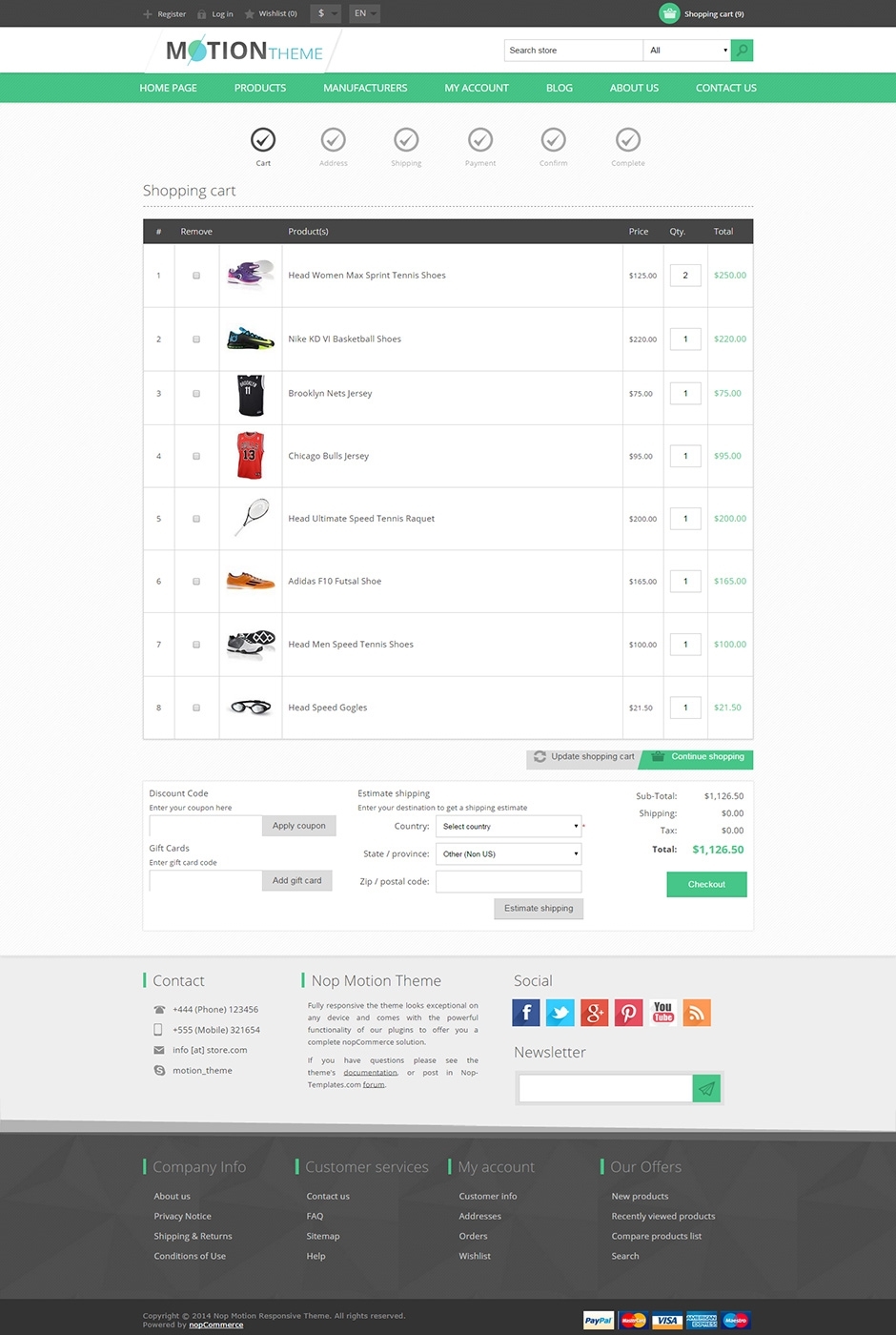Viewport: 896px width, 1335px height.
Task: Open the BLOG menu item
Action: click(x=560, y=88)
